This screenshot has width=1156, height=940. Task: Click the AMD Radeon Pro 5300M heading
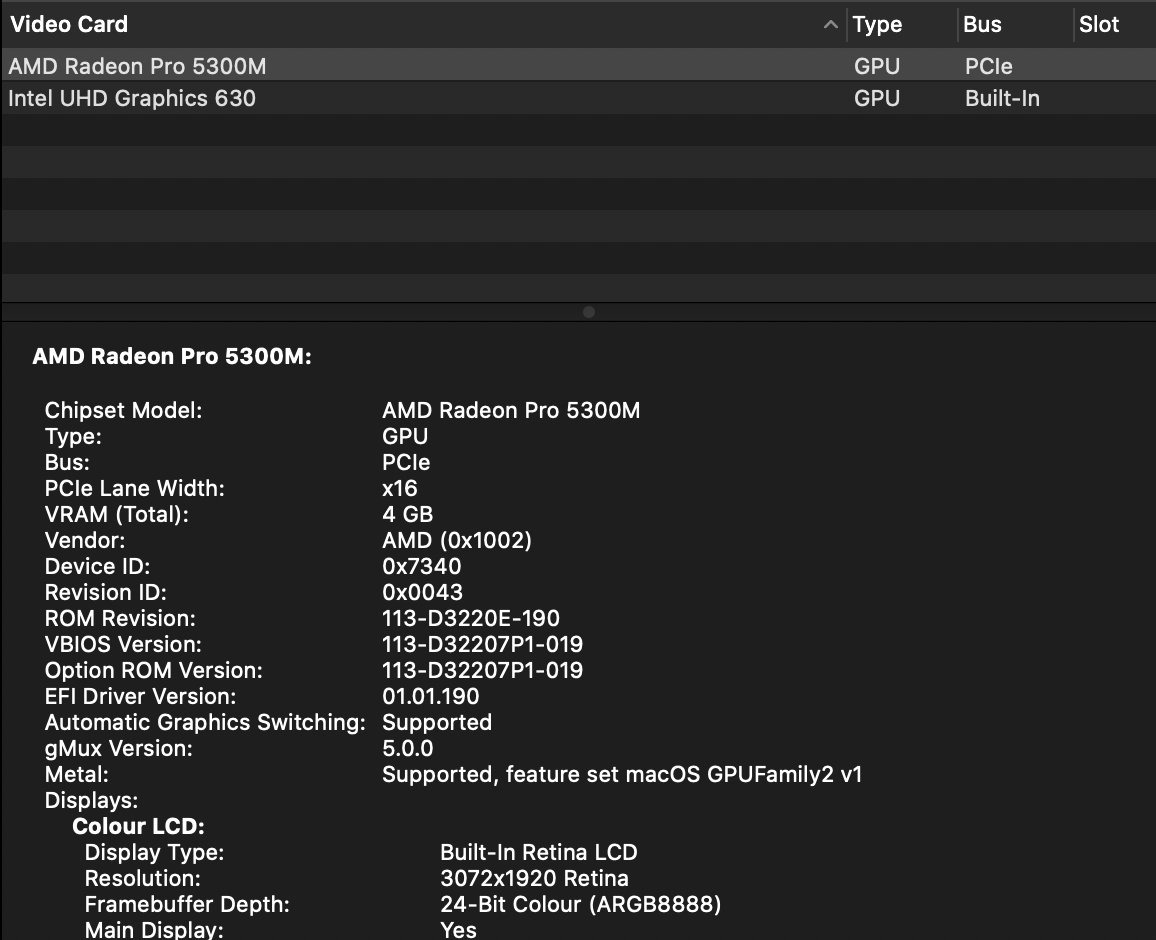172,356
